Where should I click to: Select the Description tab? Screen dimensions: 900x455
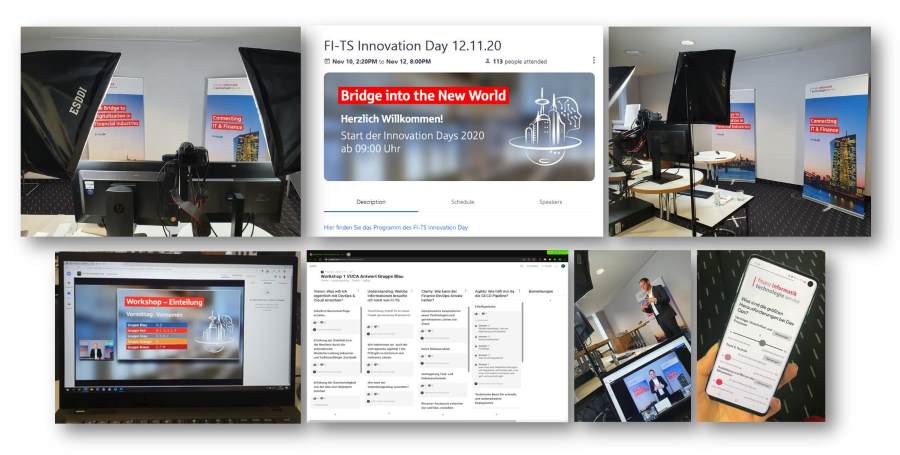click(371, 202)
